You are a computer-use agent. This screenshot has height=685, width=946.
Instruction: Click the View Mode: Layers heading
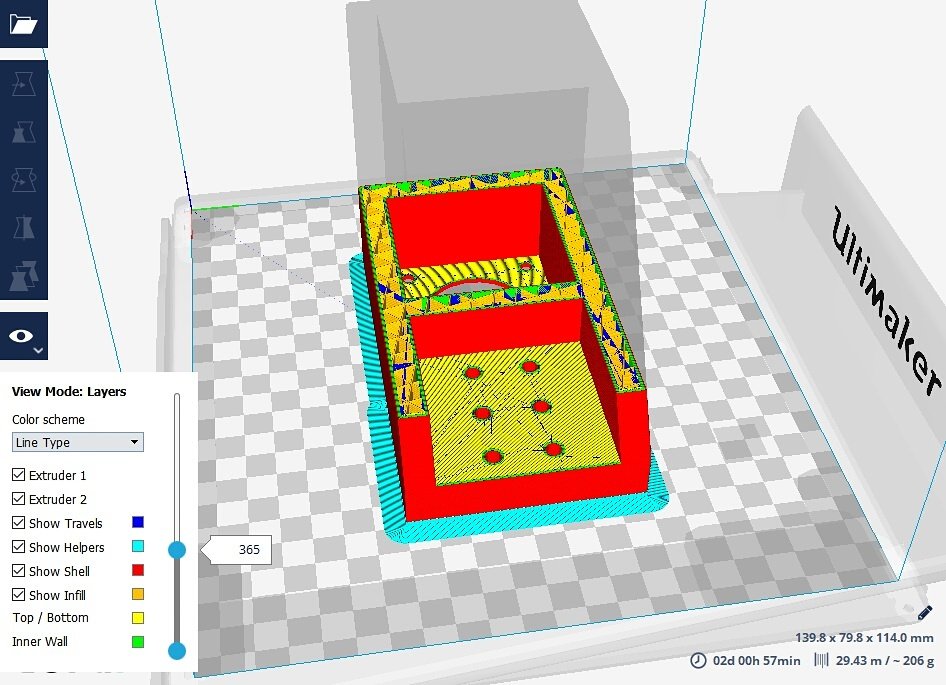click(x=69, y=392)
